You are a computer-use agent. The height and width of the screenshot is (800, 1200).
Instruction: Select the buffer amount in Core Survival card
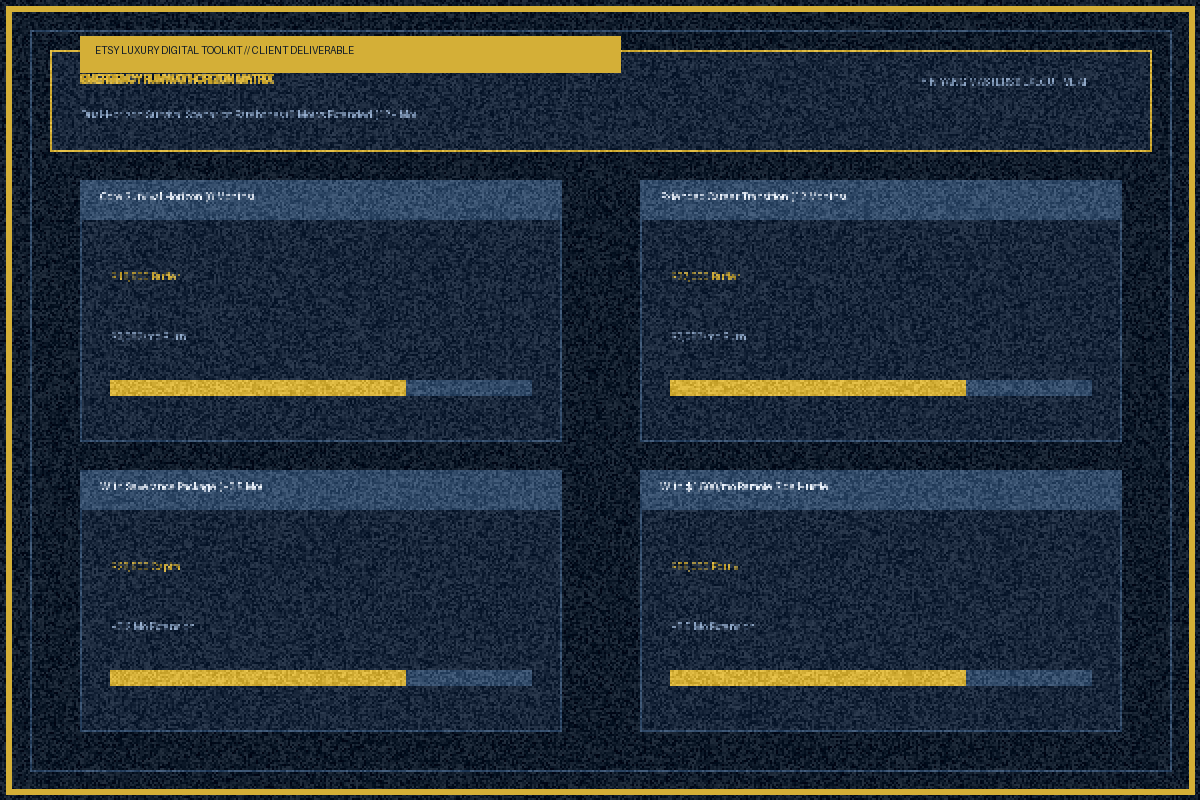click(x=145, y=276)
